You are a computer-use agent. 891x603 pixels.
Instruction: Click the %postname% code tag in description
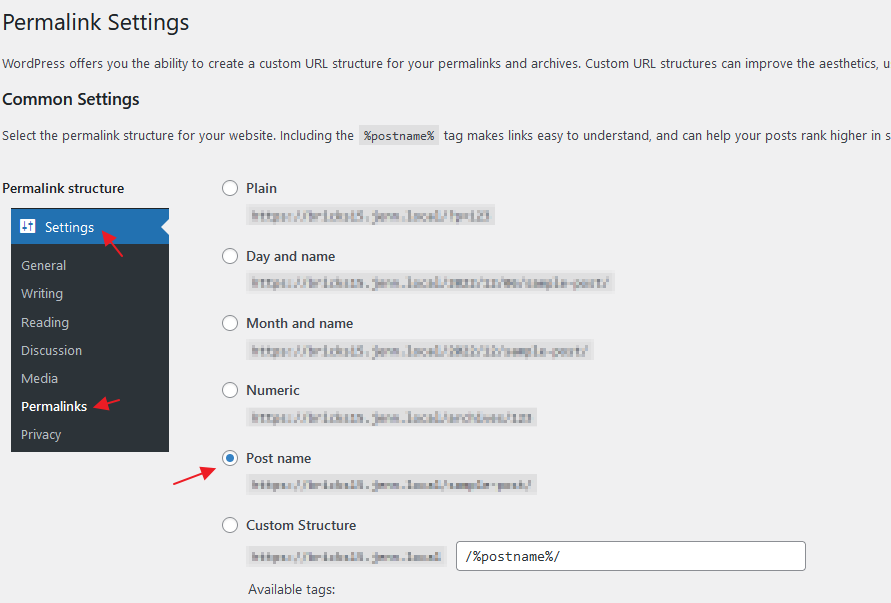pos(399,136)
